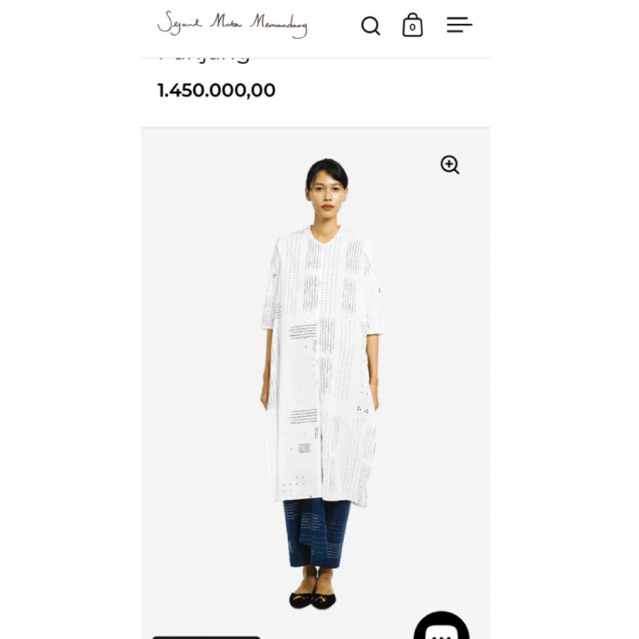Tap the black button peeking at bottom left

[x=206, y=637]
